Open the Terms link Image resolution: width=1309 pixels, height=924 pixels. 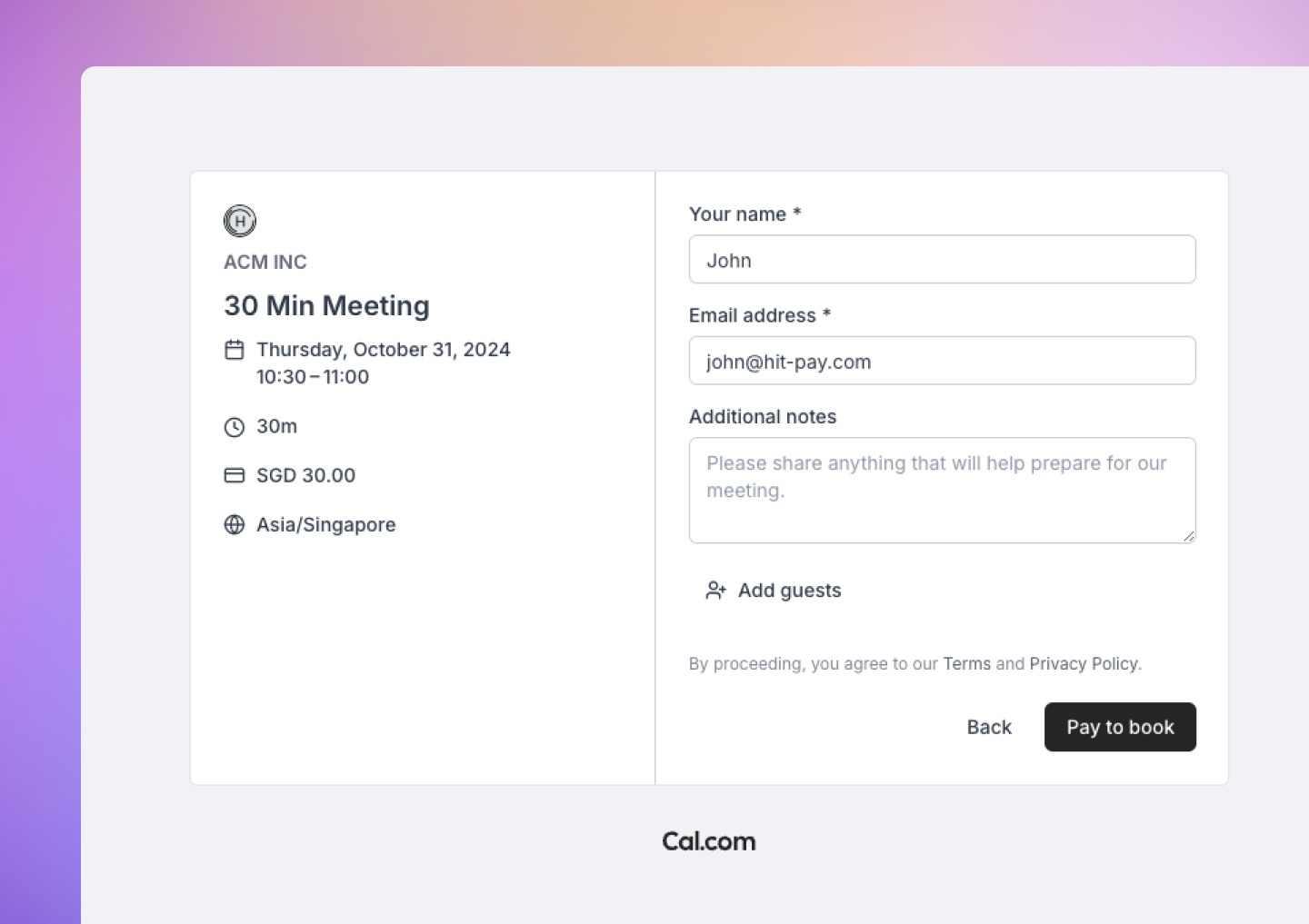click(967, 664)
